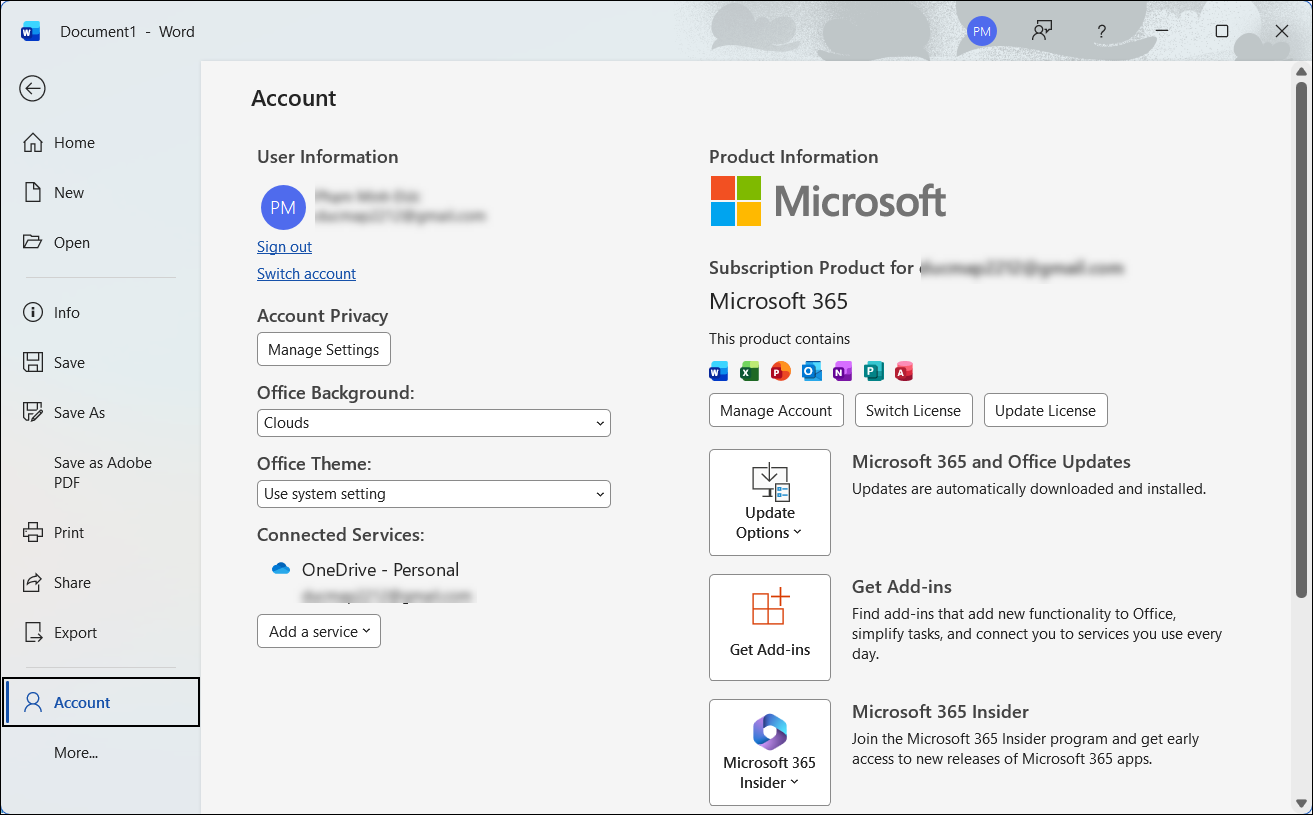Image resolution: width=1313 pixels, height=815 pixels.
Task: Choose Save As in the sidebar
Action: coord(100,413)
